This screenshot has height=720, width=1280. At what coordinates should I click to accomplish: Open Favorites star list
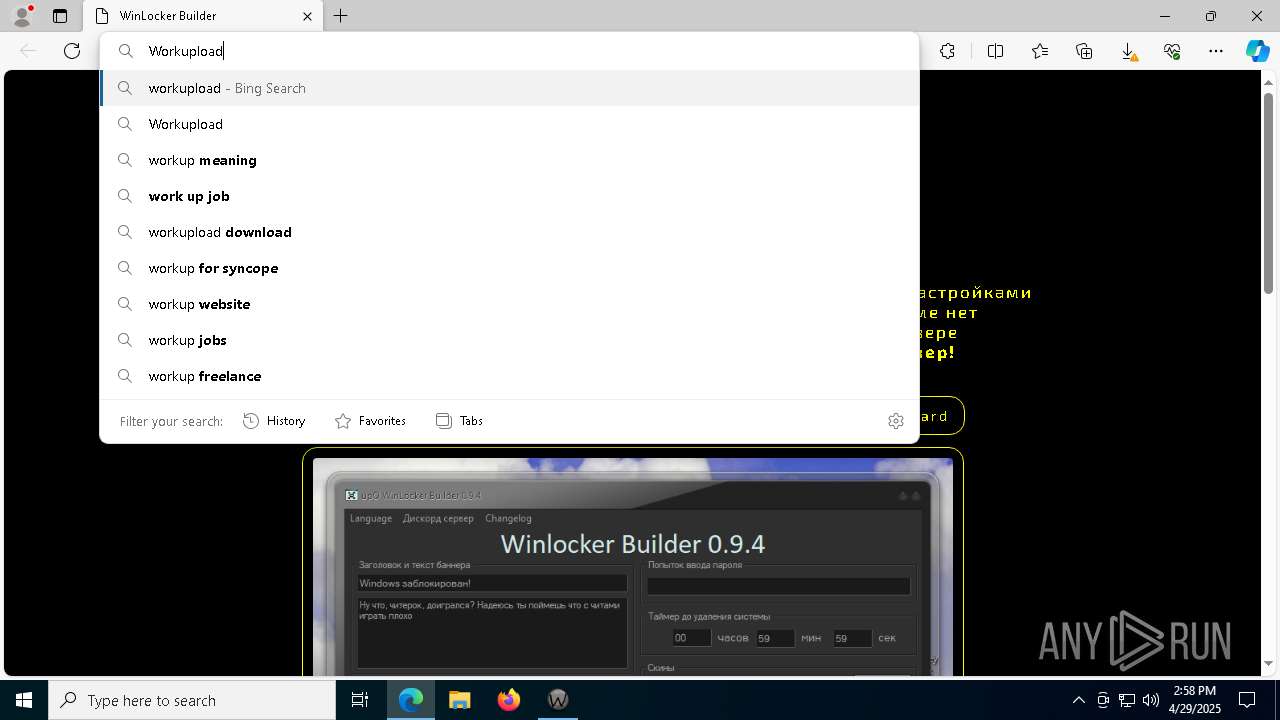[x=1040, y=51]
